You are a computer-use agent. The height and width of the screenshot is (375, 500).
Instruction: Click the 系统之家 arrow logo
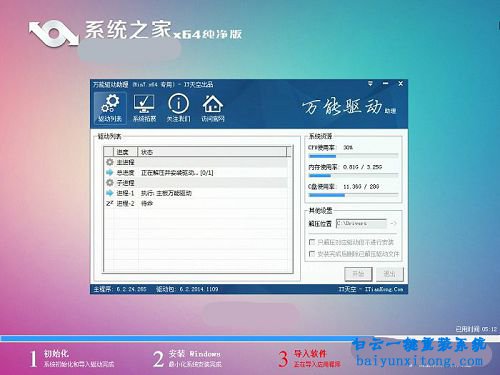click(x=54, y=33)
